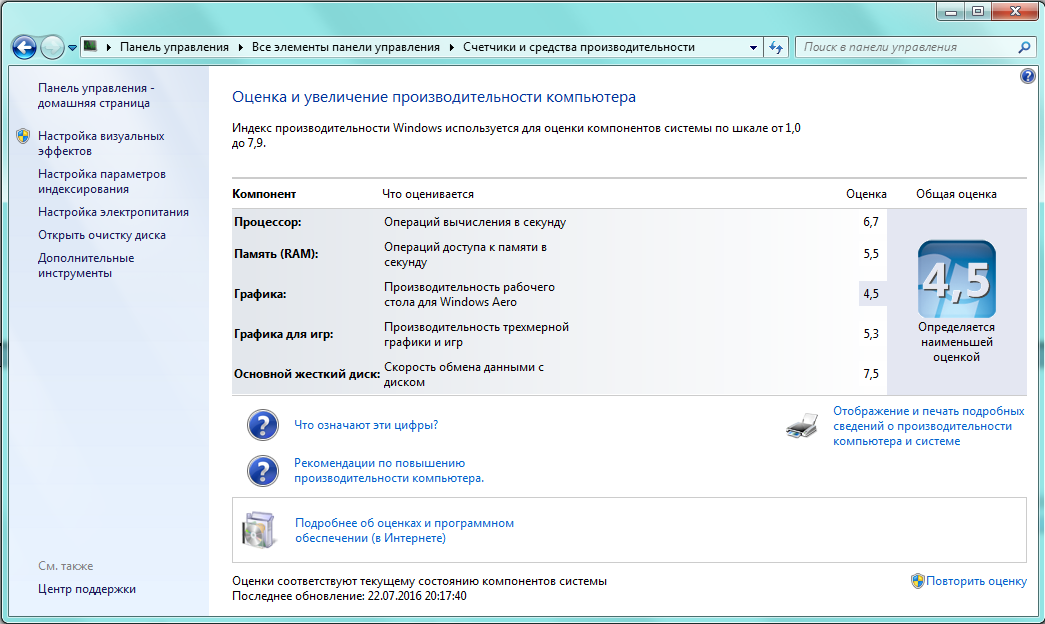Open recent pages dropdown arrow
This screenshot has height=624, width=1045.
[x=73, y=47]
